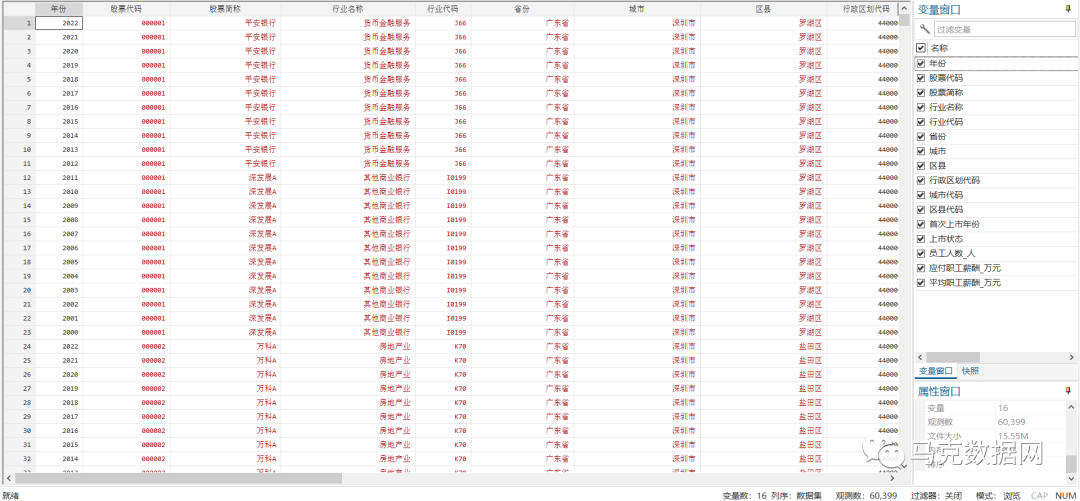The width and height of the screenshot is (1080, 501).
Task: Select the row 1 number header
Action: 18,23
